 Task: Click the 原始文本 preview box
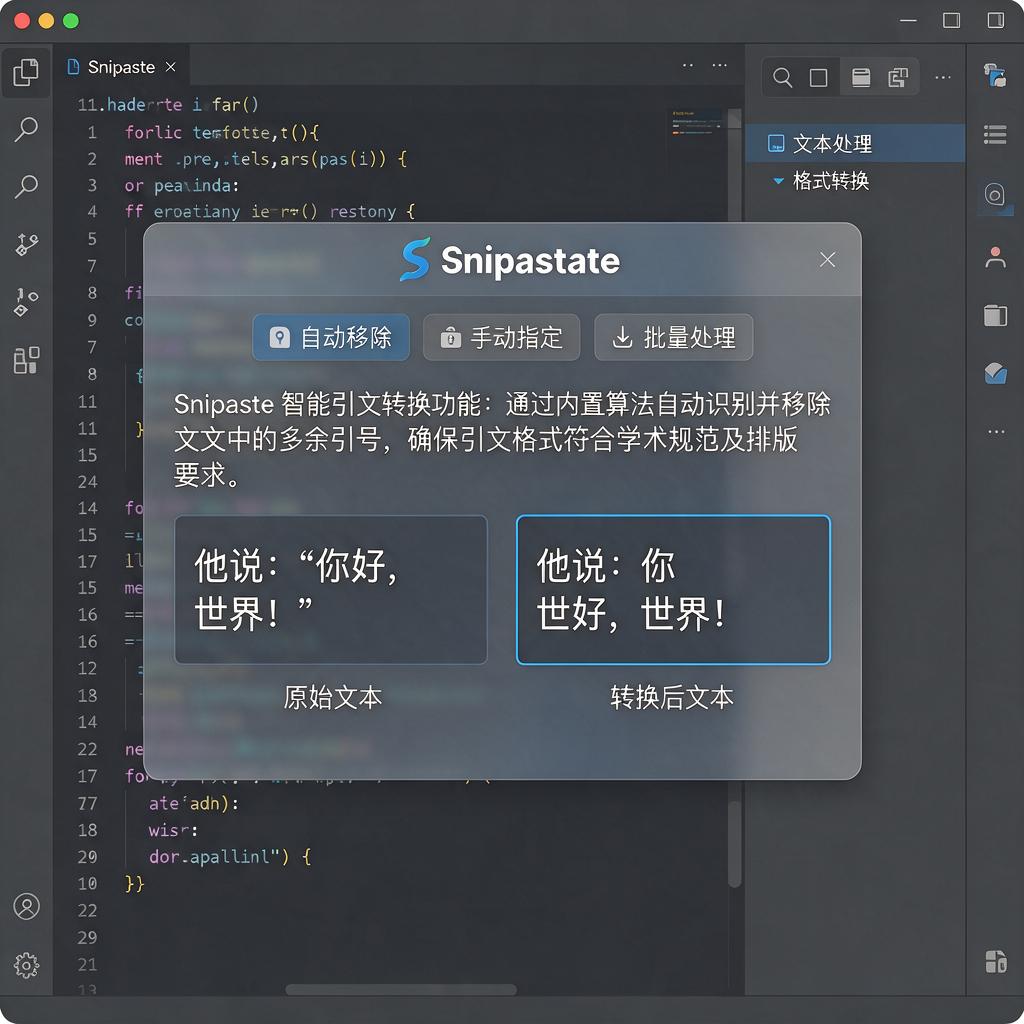click(x=331, y=590)
